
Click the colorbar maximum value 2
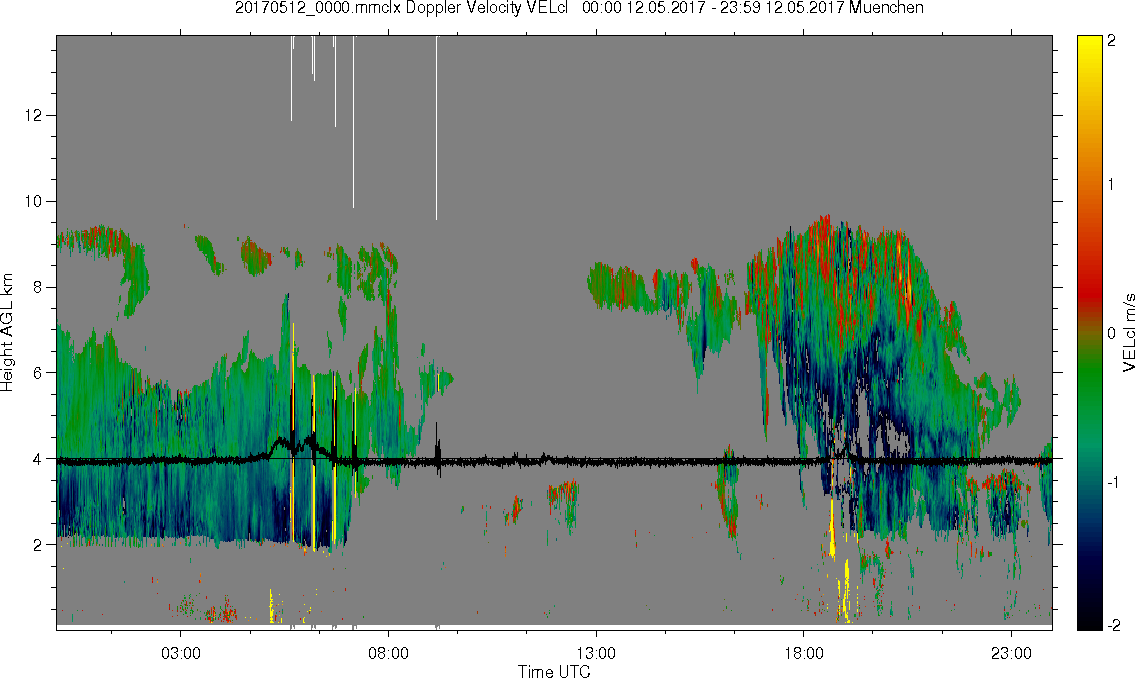point(1112,41)
